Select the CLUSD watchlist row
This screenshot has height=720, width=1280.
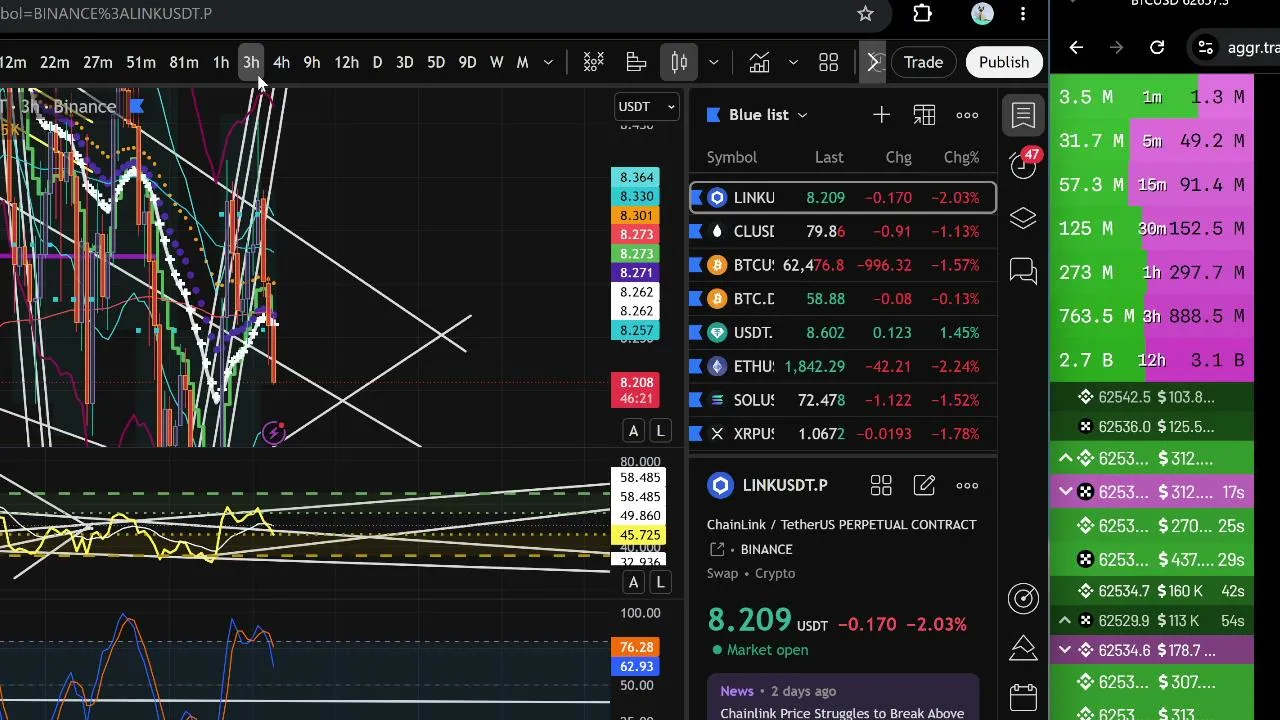pos(843,232)
